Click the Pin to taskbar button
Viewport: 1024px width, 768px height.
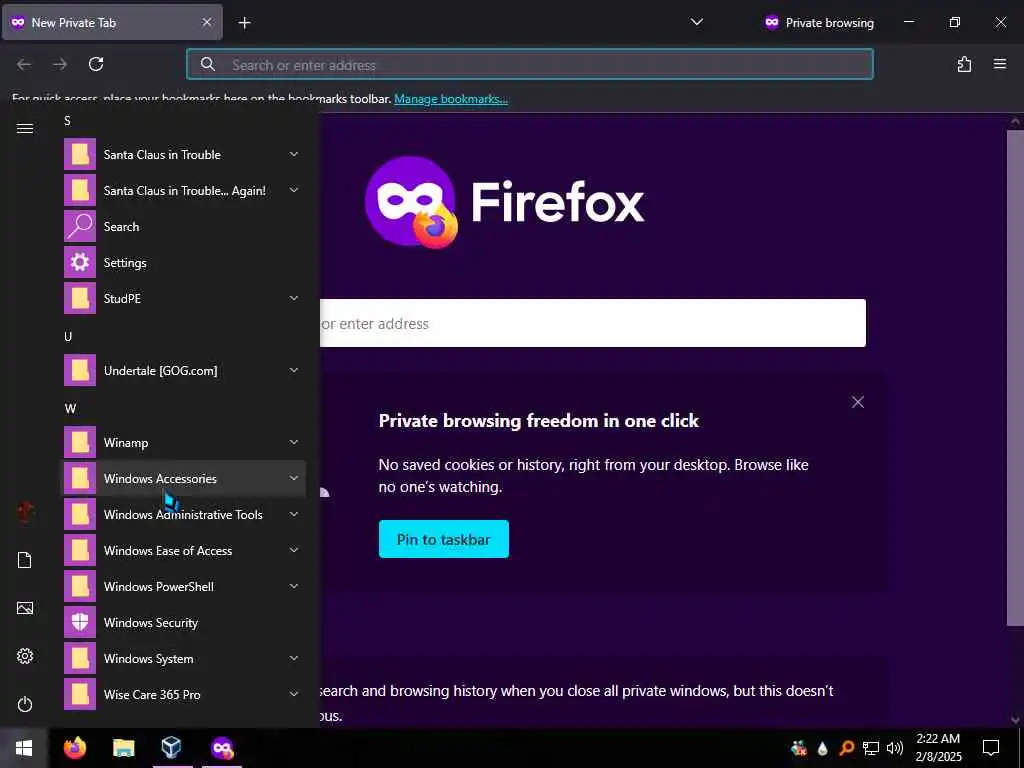coord(443,539)
